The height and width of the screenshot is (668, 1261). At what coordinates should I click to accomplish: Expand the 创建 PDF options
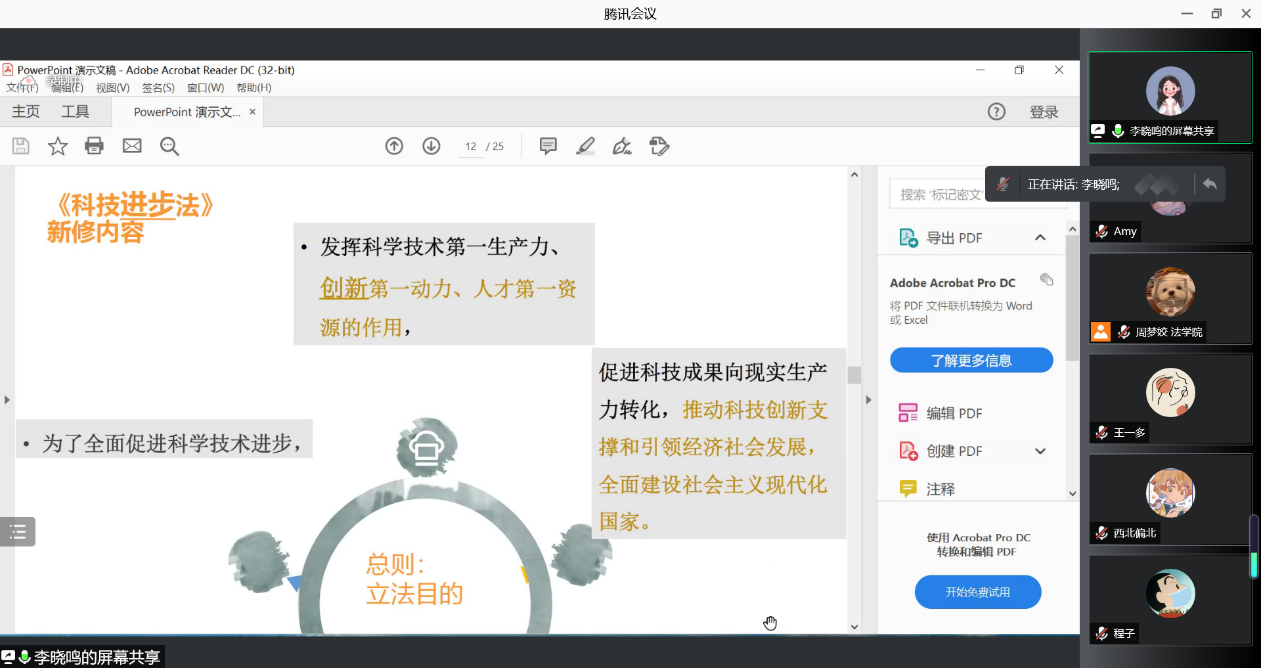tap(1040, 451)
